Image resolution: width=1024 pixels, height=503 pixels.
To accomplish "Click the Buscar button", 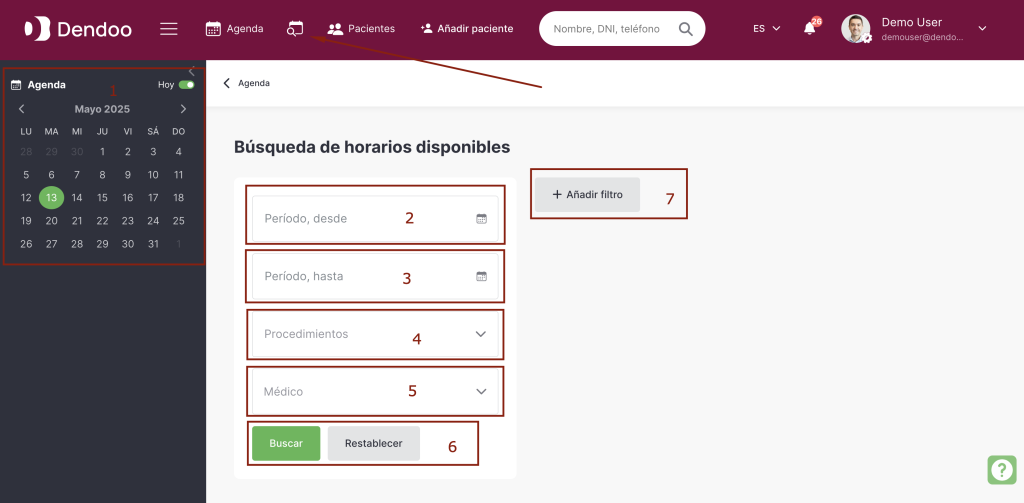I will (286, 444).
